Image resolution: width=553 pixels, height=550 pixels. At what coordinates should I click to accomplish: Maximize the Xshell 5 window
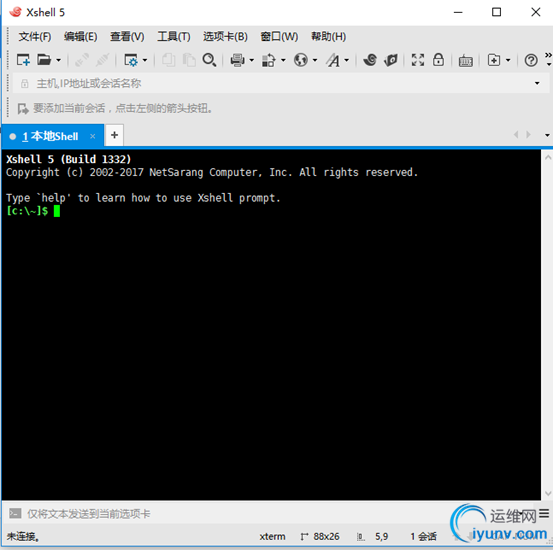coord(497,12)
